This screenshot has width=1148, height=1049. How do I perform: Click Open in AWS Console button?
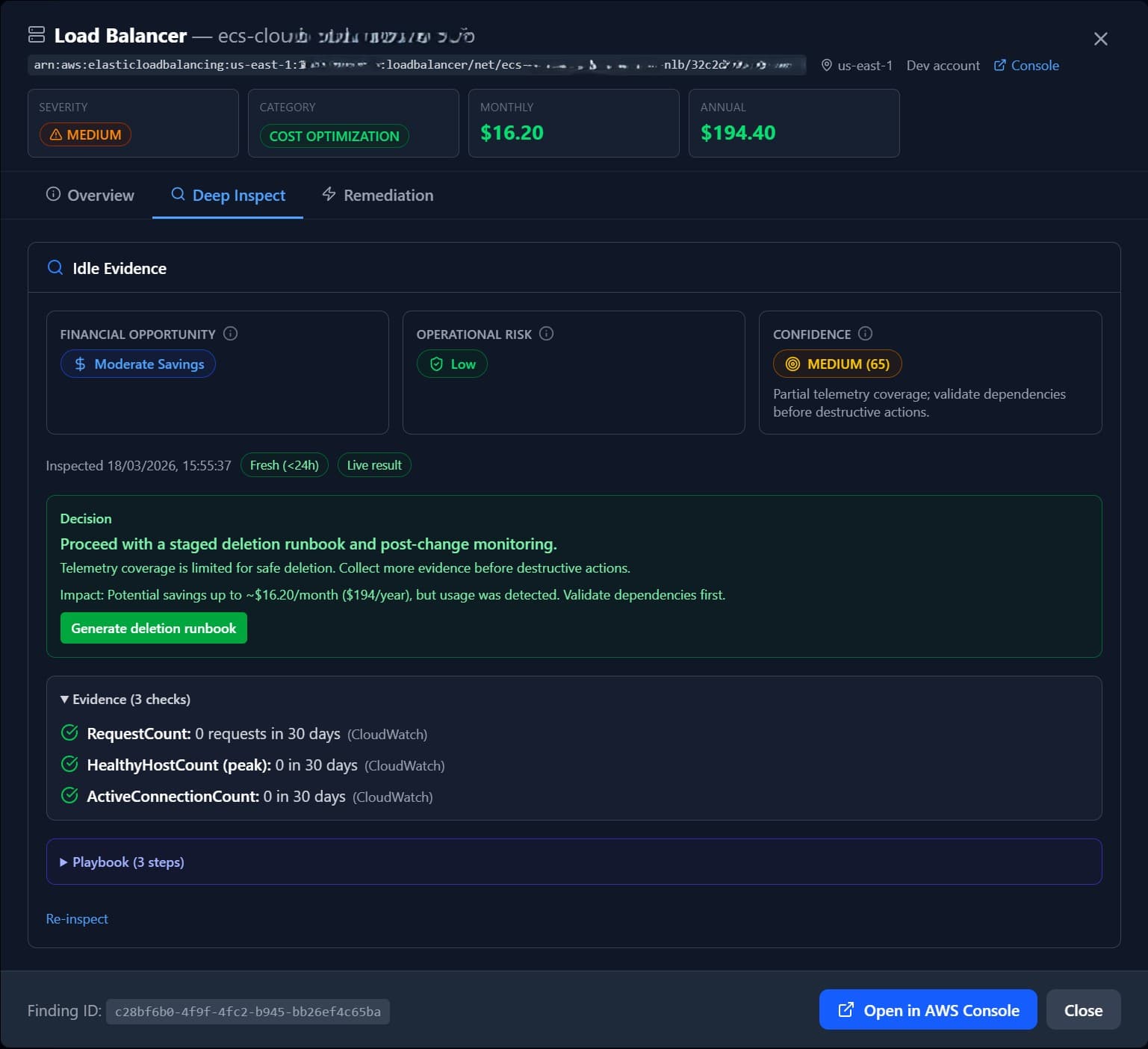coord(928,1010)
